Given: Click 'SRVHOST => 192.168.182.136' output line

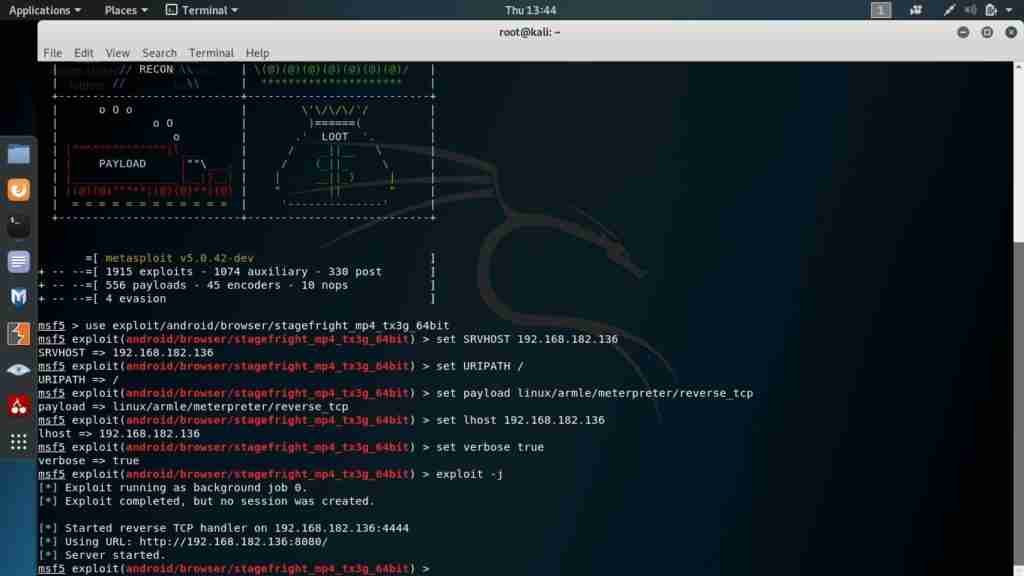Looking at the screenshot, I should tap(125, 352).
